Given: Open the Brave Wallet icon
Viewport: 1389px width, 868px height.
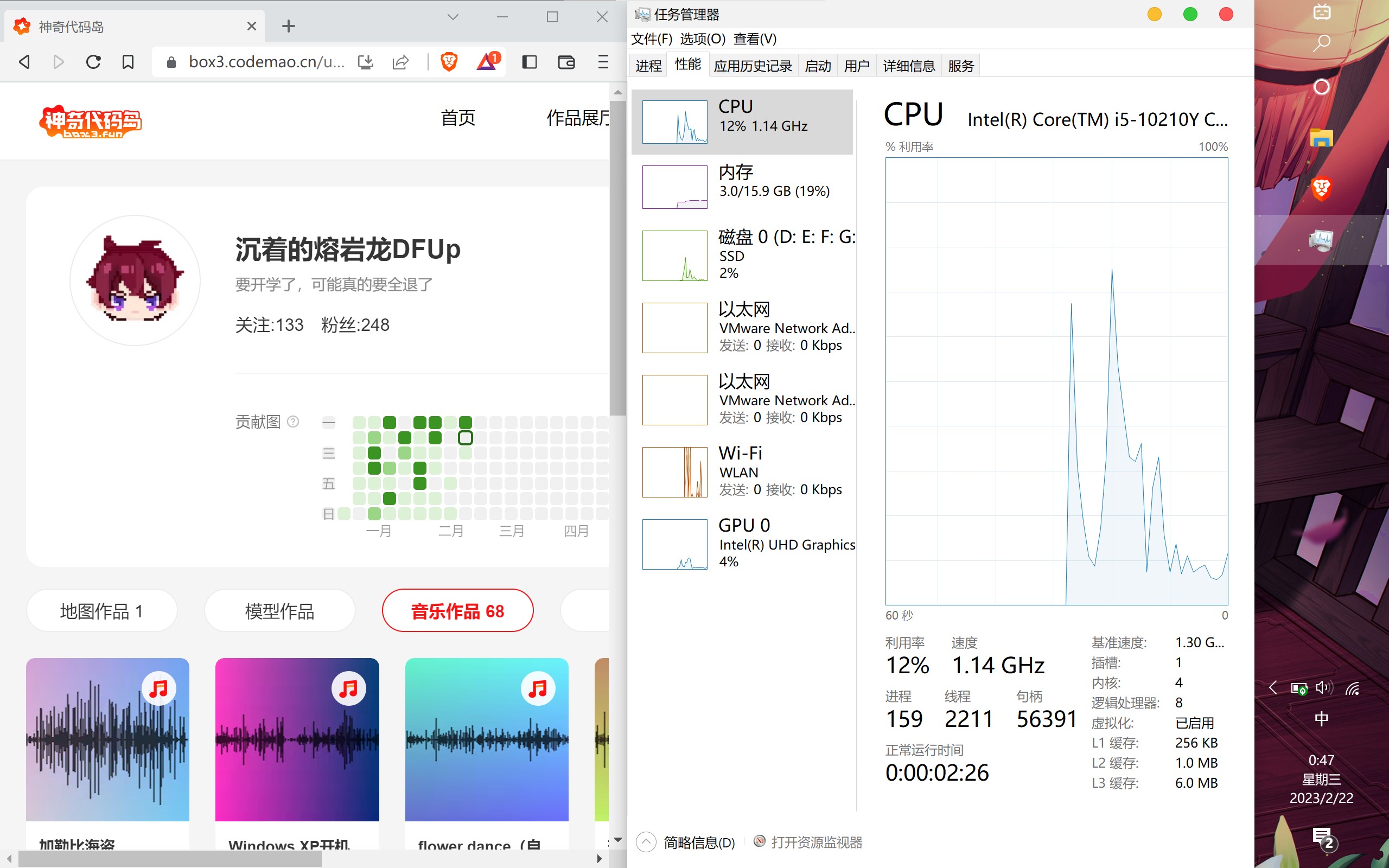Looking at the screenshot, I should [566, 62].
